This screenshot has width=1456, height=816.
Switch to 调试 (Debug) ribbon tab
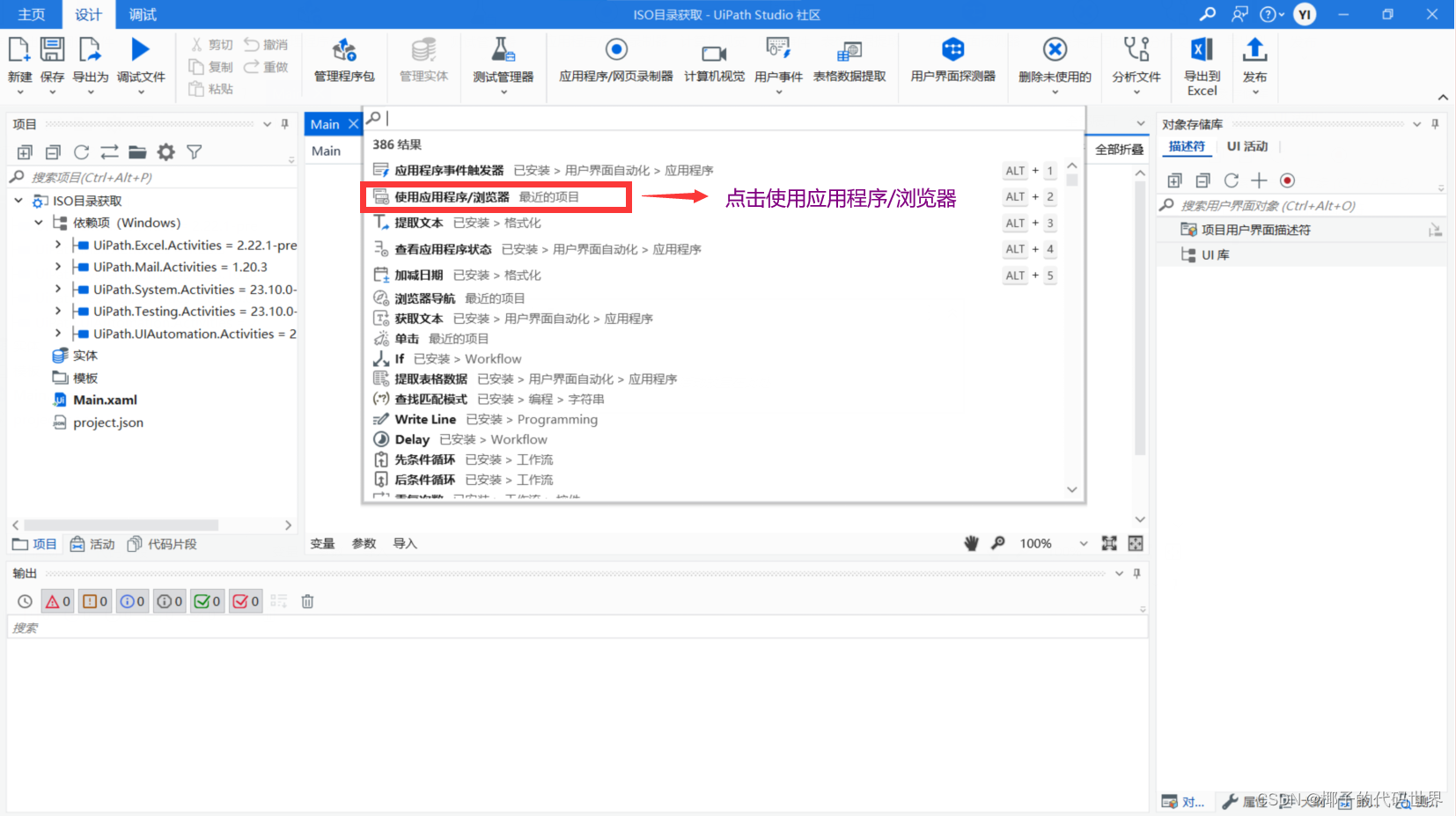pos(143,14)
